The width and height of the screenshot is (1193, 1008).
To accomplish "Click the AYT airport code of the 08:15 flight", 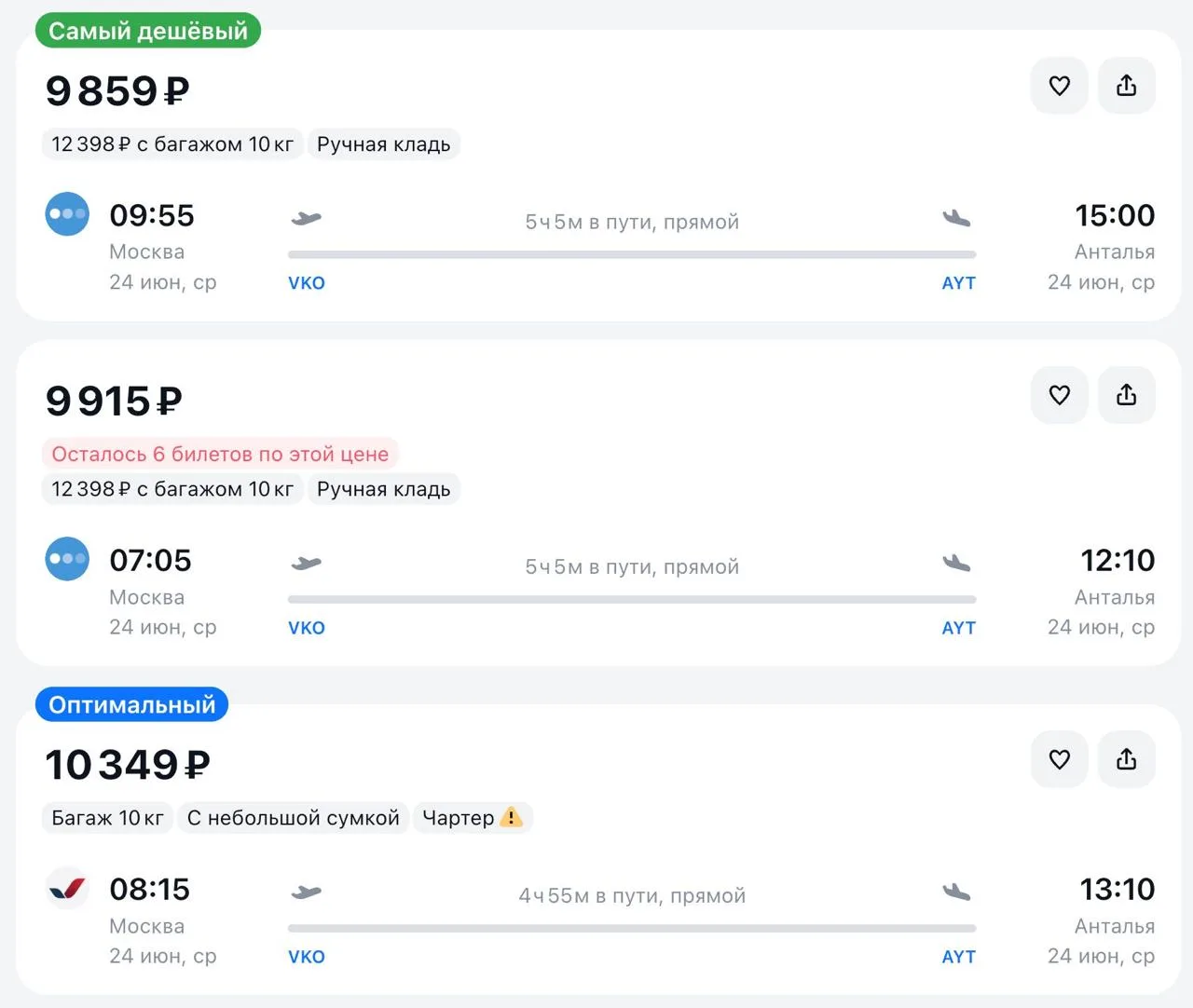I will pyautogui.click(x=958, y=957).
